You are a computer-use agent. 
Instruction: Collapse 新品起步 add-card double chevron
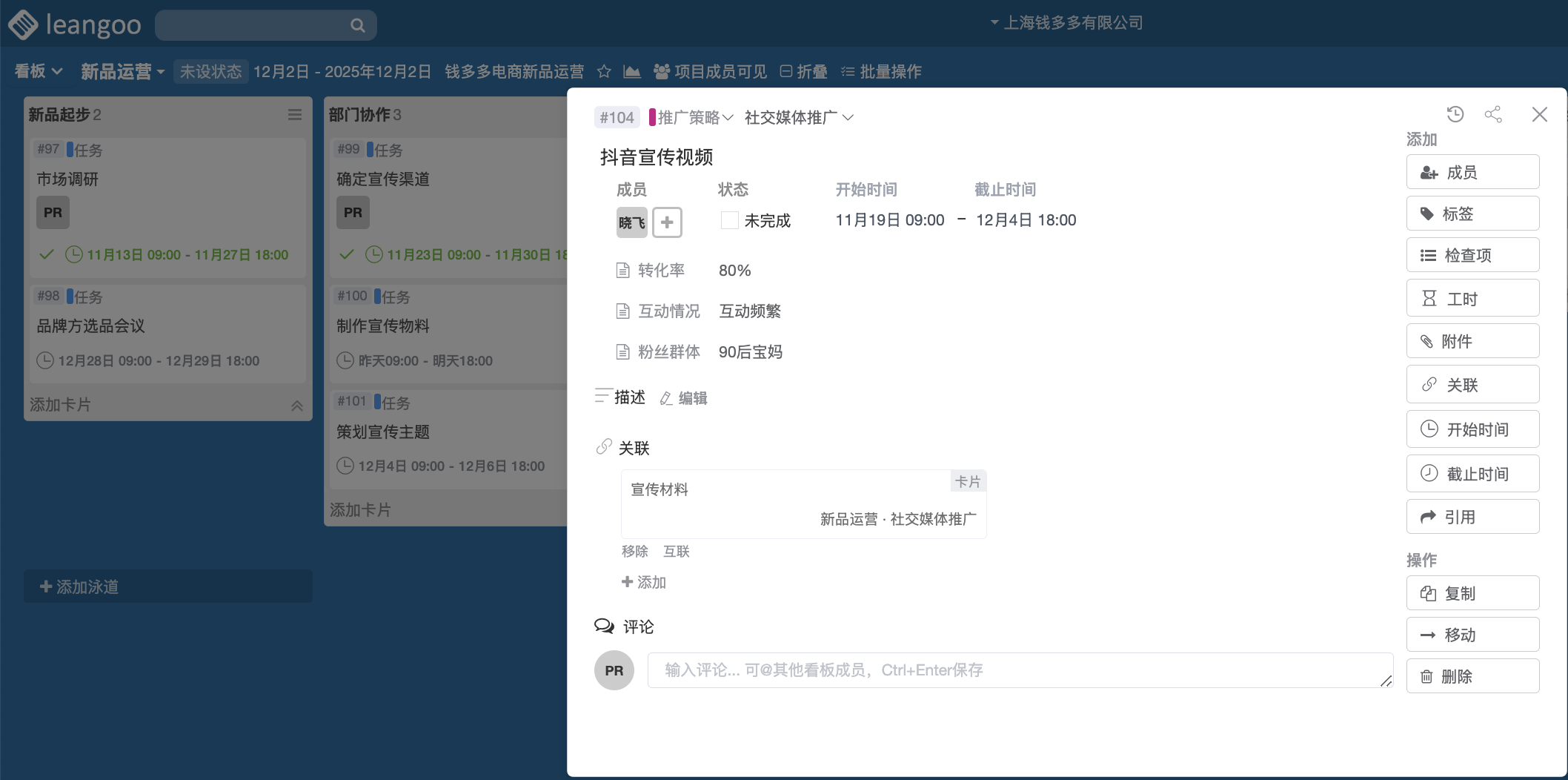[296, 406]
